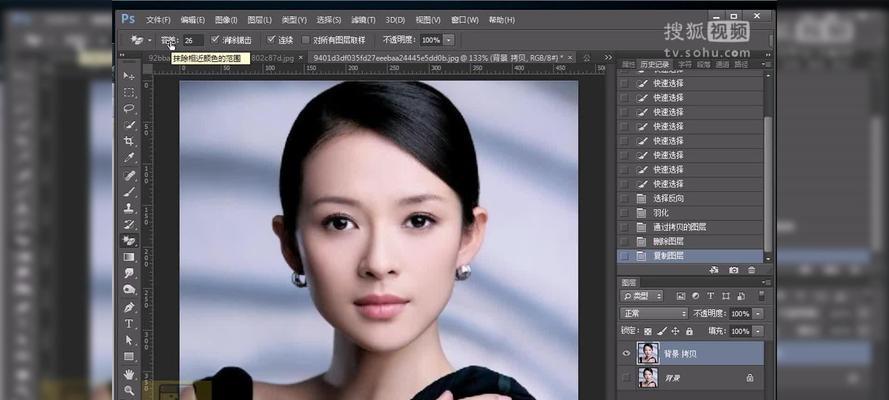Filter layers by shape layer icon
The image size is (889, 400).
[x=726, y=296]
